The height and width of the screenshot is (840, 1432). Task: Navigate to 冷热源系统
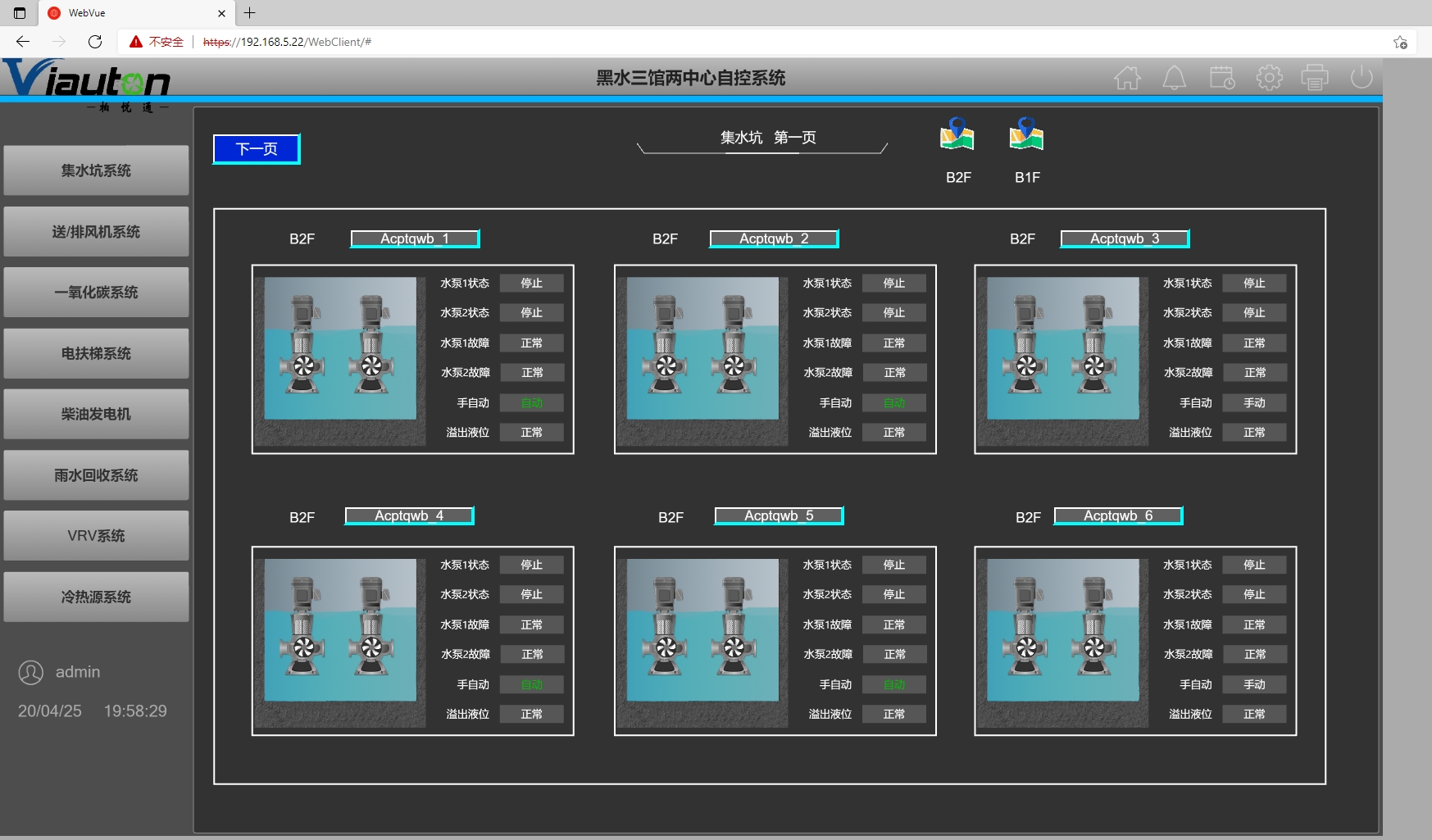[96, 597]
